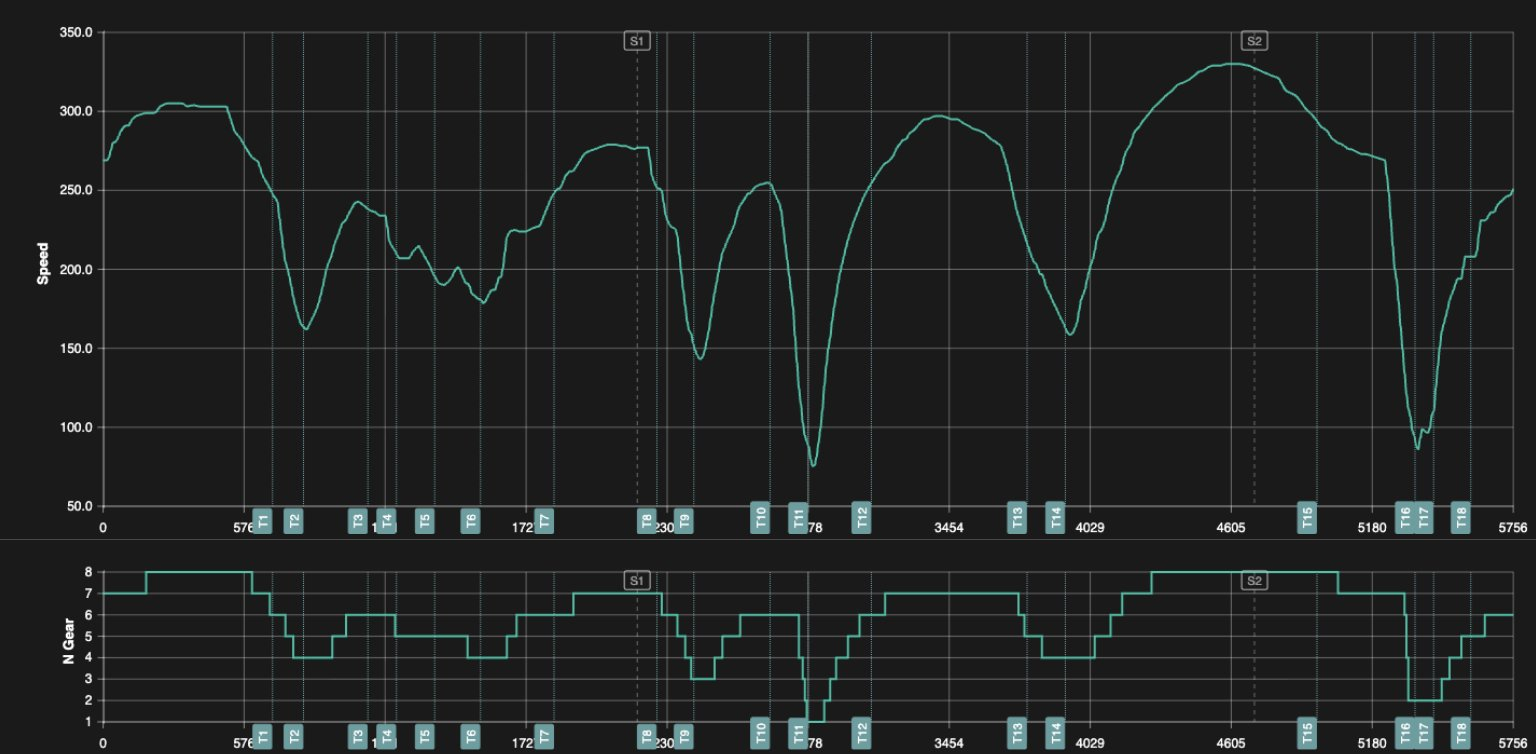Click turn marker T14 on the Speed chart
Image resolution: width=1536 pixels, height=754 pixels.
pos(1055,518)
